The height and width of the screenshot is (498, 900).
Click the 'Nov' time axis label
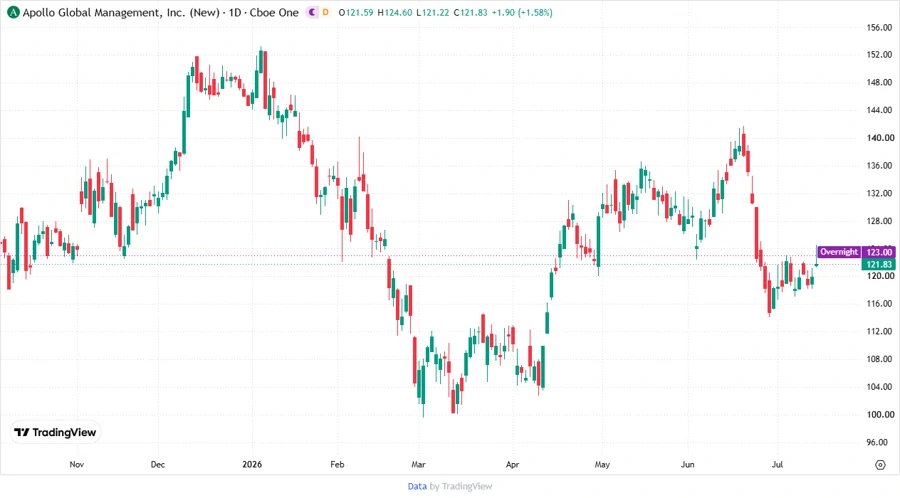tap(76, 465)
